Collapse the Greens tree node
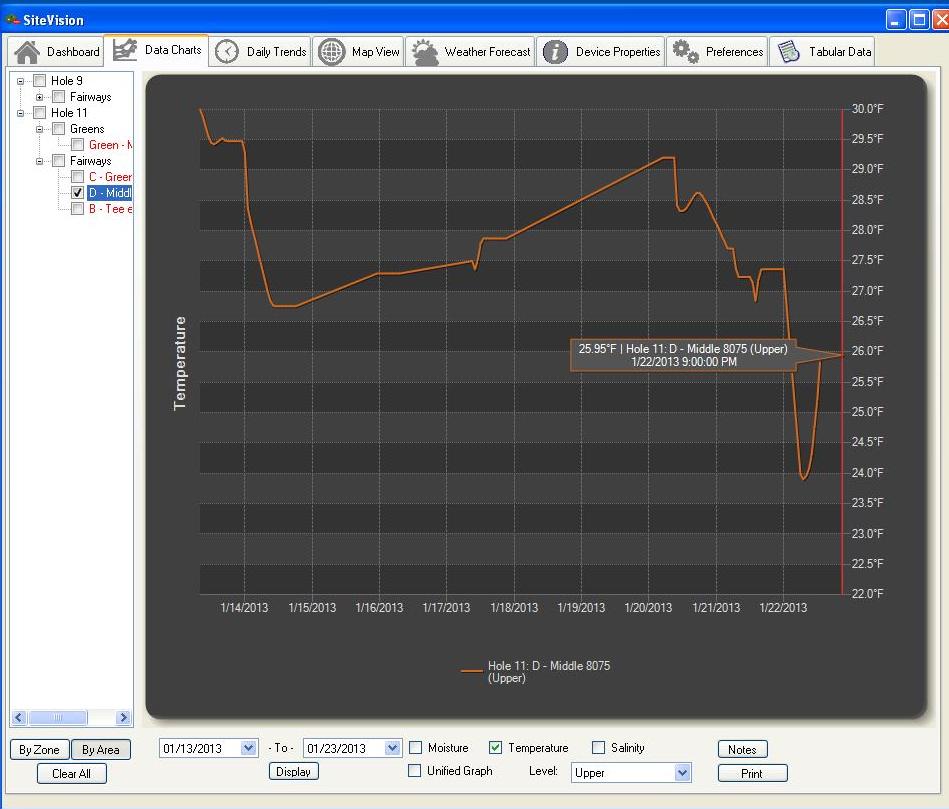The height and width of the screenshot is (809, 949). pyautogui.click(x=39, y=129)
